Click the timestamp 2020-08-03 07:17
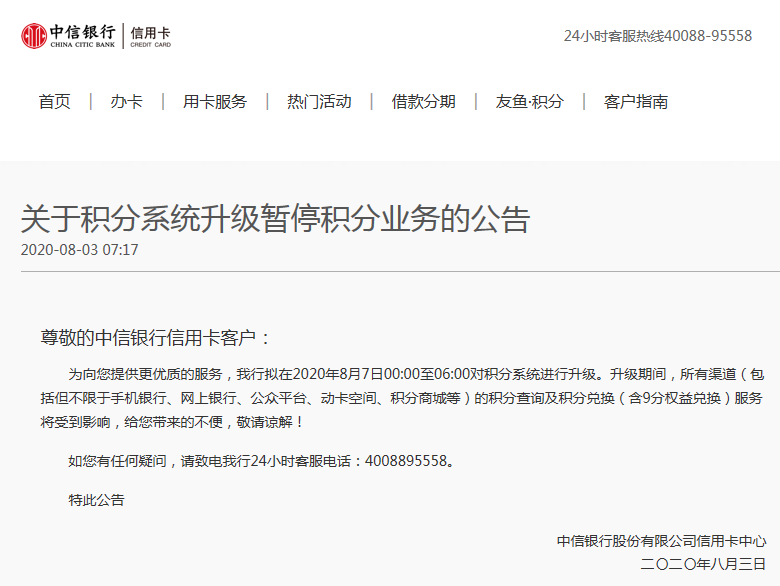 (x=80, y=250)
